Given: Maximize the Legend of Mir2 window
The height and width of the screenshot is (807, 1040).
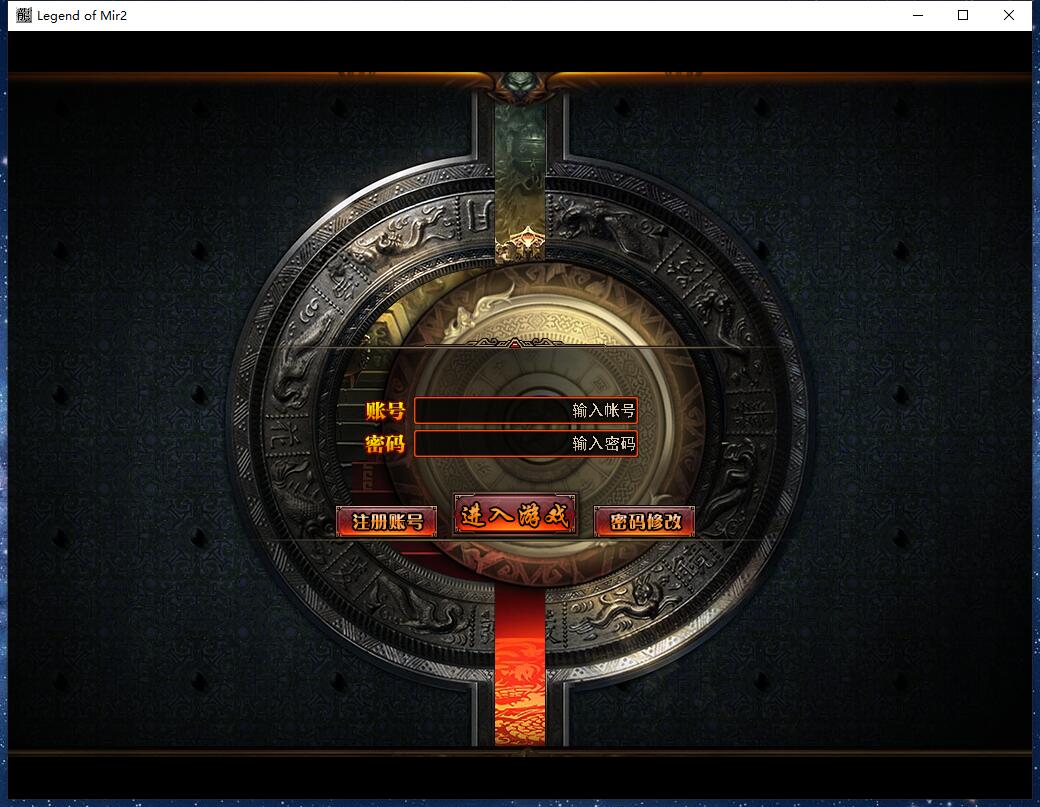Looking at the screenshot, I should 963,15.
